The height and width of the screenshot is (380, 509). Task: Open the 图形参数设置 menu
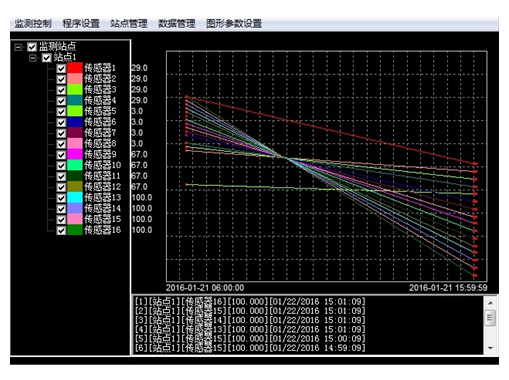coord(234,24)
